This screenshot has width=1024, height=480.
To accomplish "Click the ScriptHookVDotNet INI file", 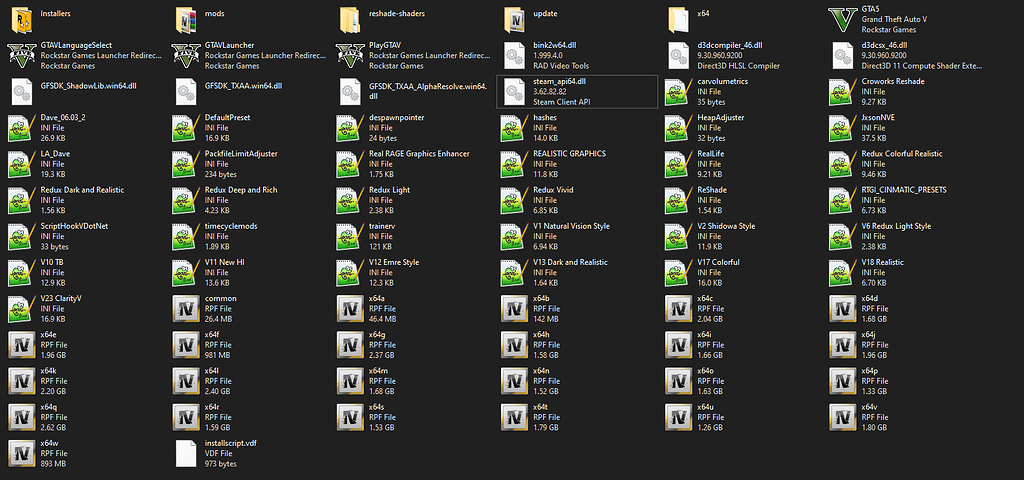I will 22,236.
